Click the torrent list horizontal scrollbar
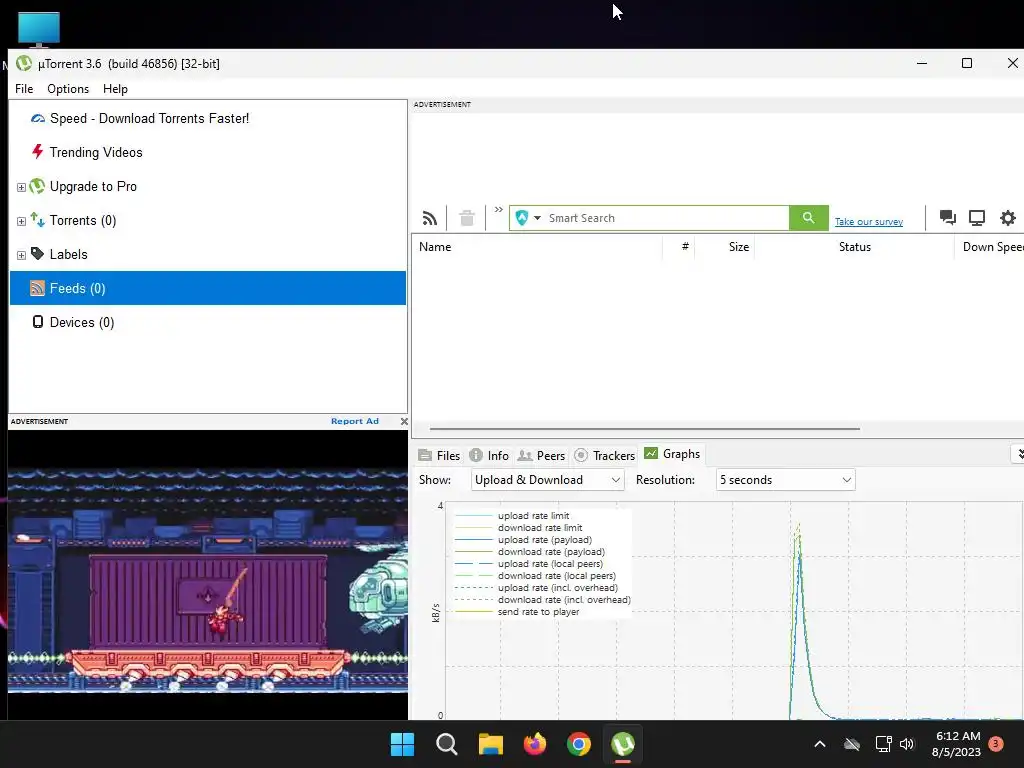Screen dimensions: 1024x768 point(645,429)
